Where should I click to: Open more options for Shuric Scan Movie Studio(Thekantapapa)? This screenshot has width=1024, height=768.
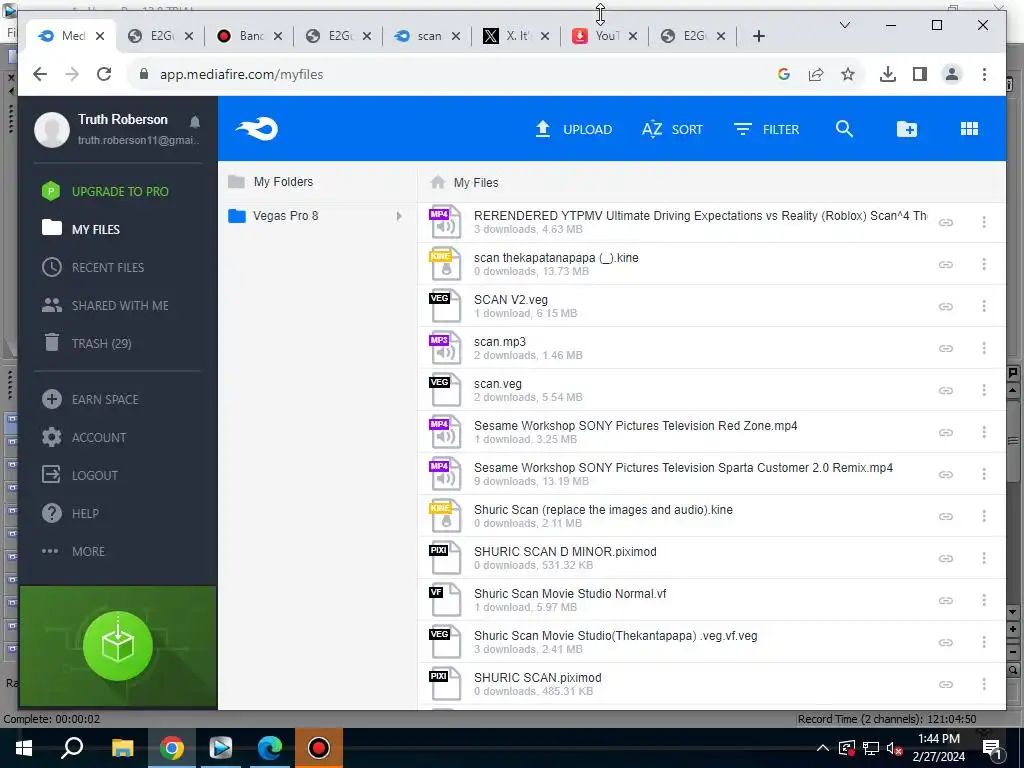point(984,642)
